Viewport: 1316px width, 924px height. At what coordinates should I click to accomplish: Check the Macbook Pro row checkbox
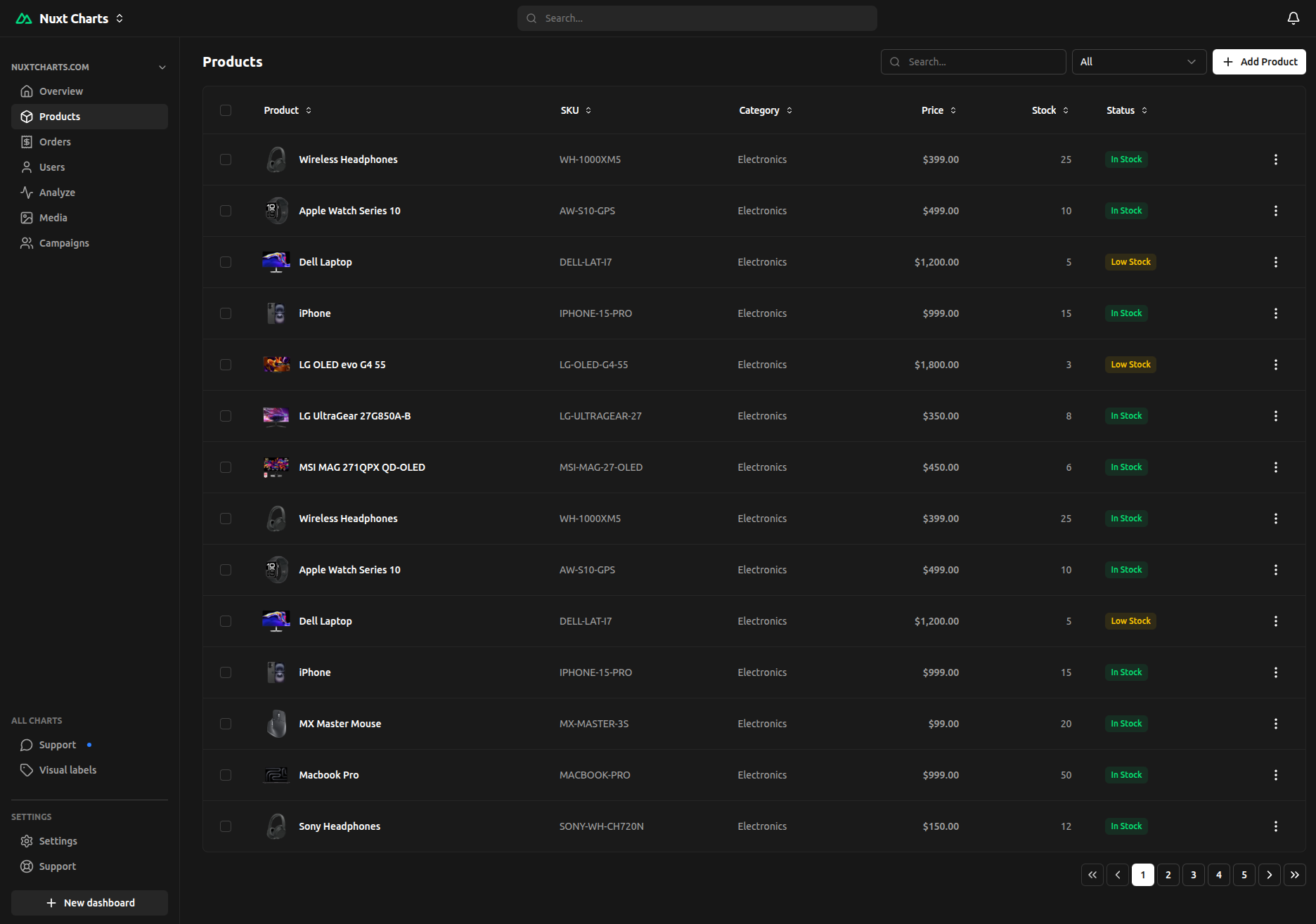pyautogui.click(x=226, y=775)
